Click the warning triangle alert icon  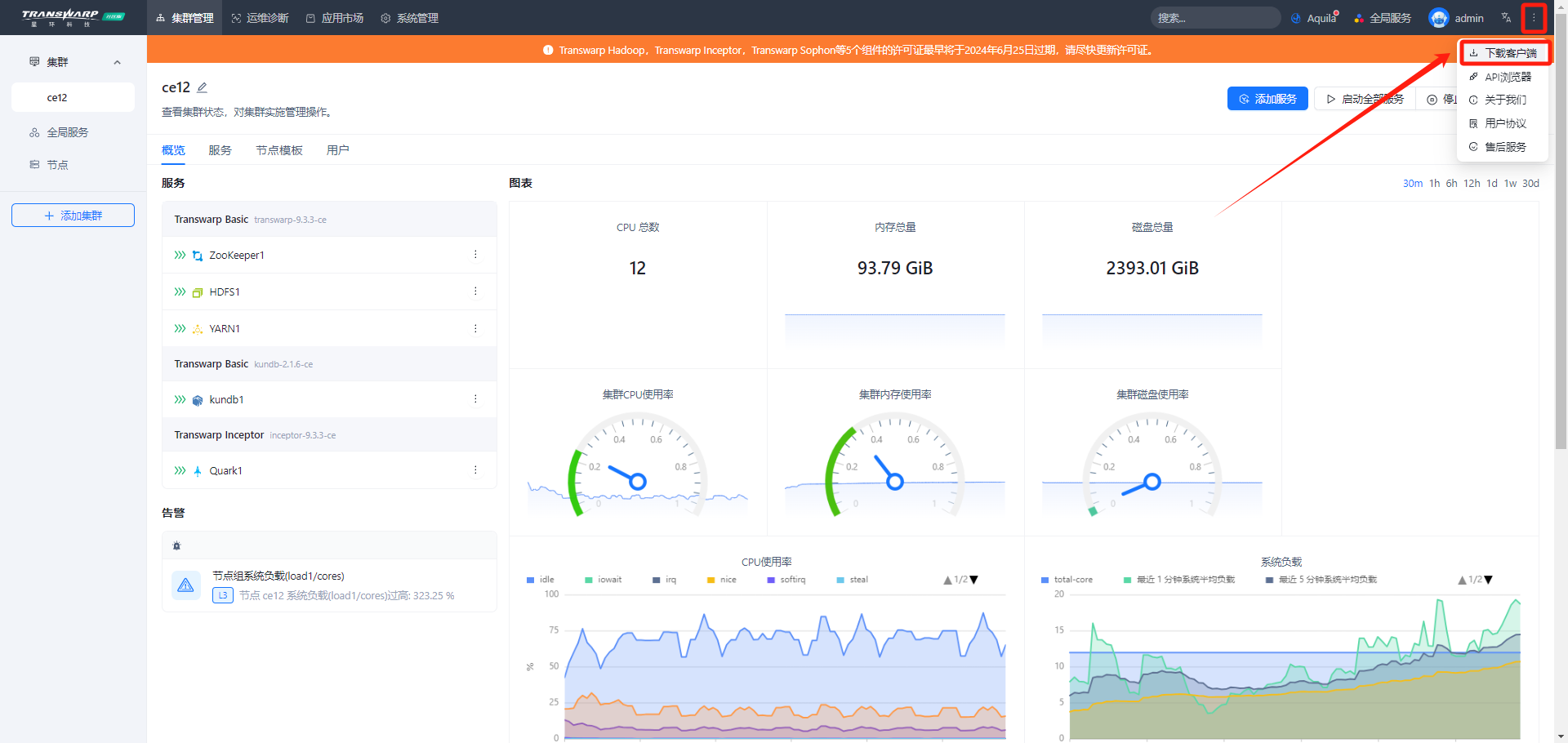(185, 585)
